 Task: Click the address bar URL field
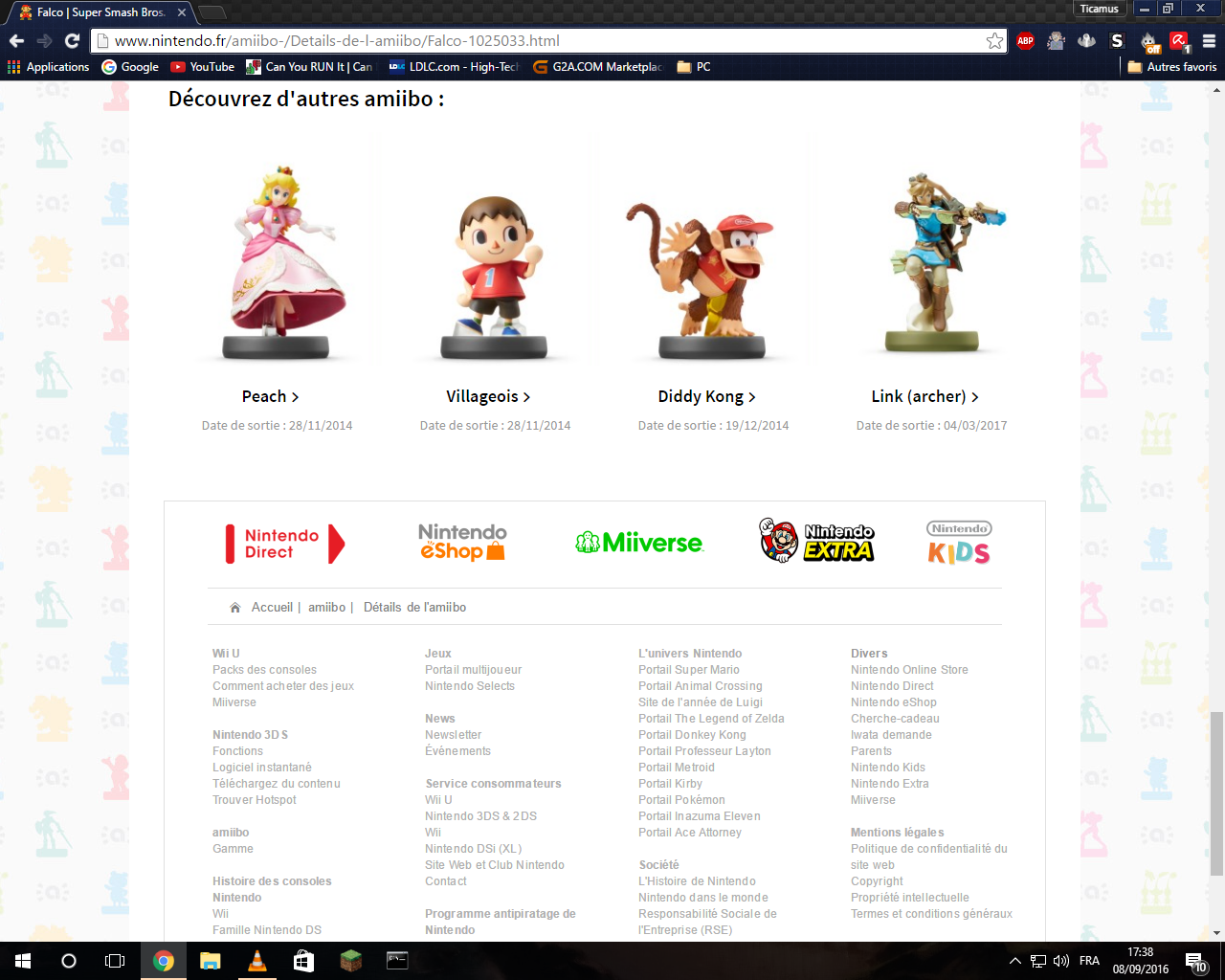pyautogui.click(x=547, y=41)
